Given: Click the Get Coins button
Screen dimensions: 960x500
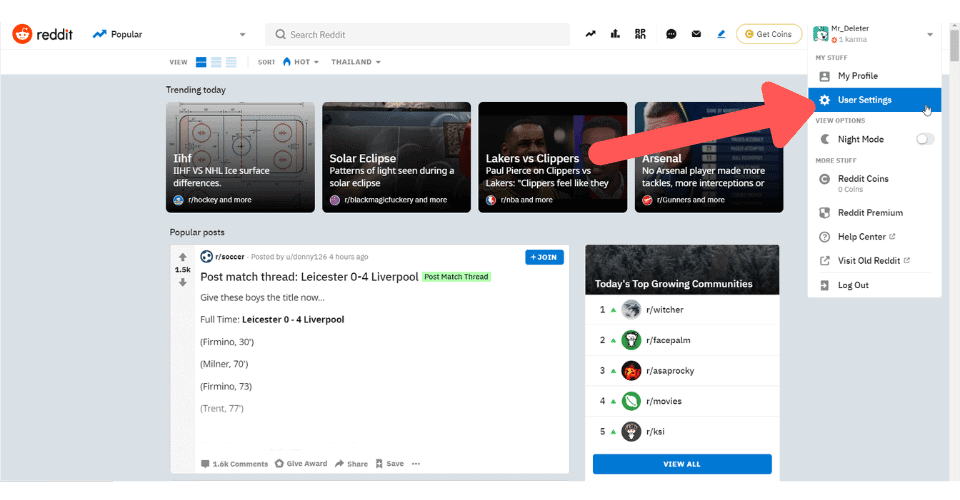Looking at the screenshot, I should point(769,34).
